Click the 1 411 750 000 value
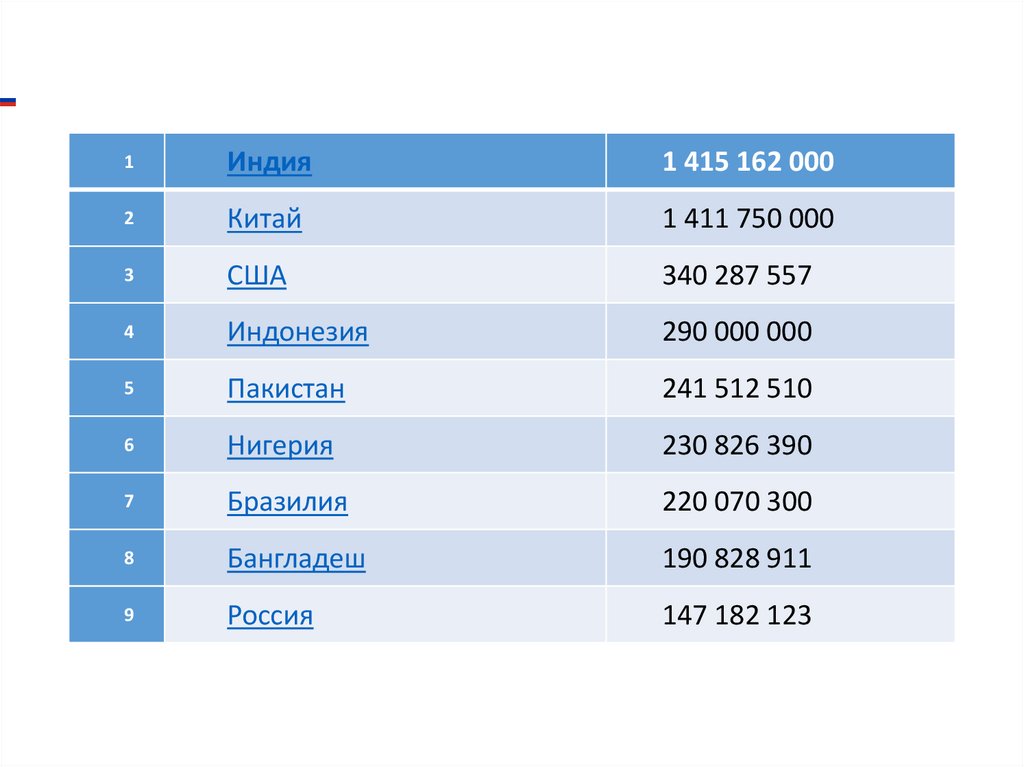Viewport: 1024px width, 767px height. [747, 219]
